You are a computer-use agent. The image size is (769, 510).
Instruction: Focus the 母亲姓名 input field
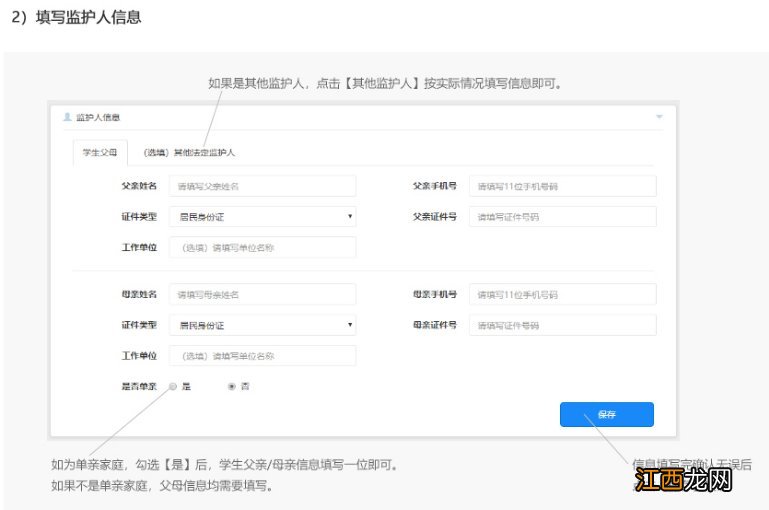(262, 295)
